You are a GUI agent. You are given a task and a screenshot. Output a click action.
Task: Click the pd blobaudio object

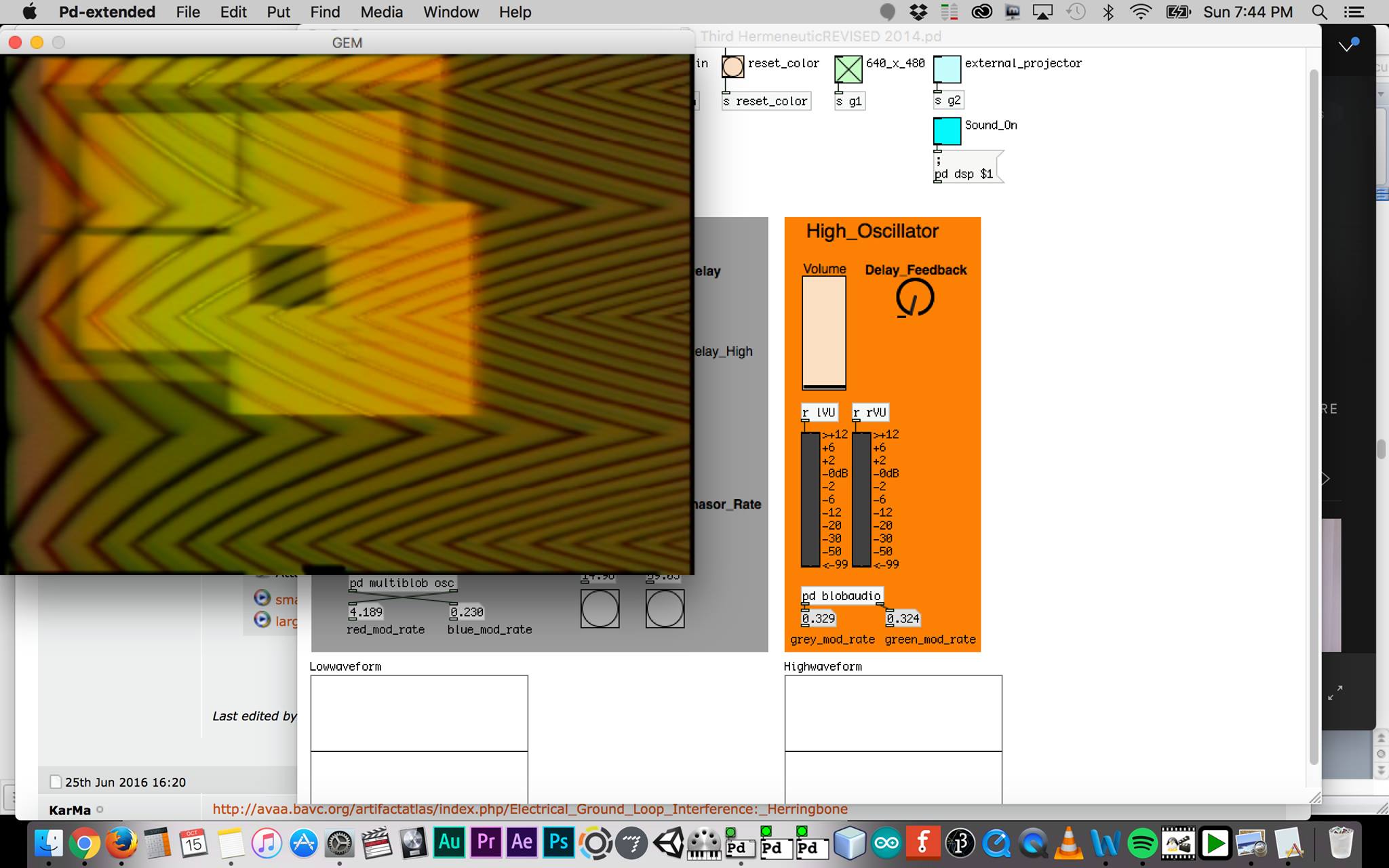tap(842, 596)
